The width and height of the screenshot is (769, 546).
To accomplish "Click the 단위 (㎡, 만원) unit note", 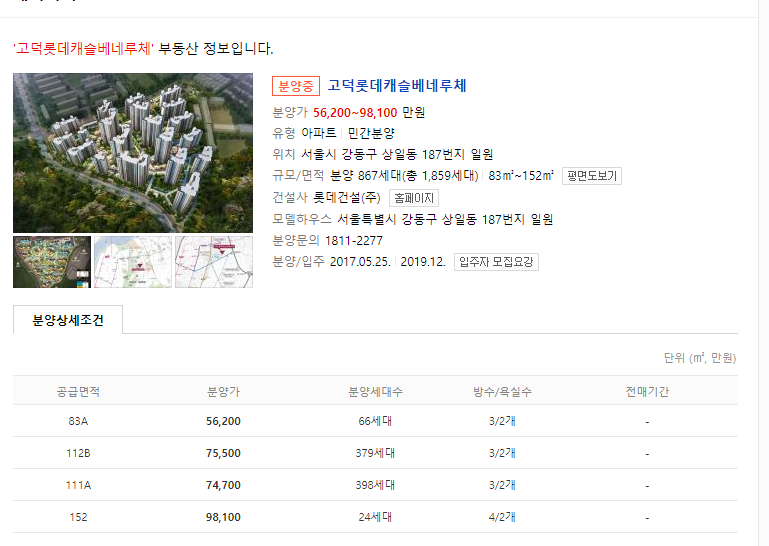I will (700, 358).
